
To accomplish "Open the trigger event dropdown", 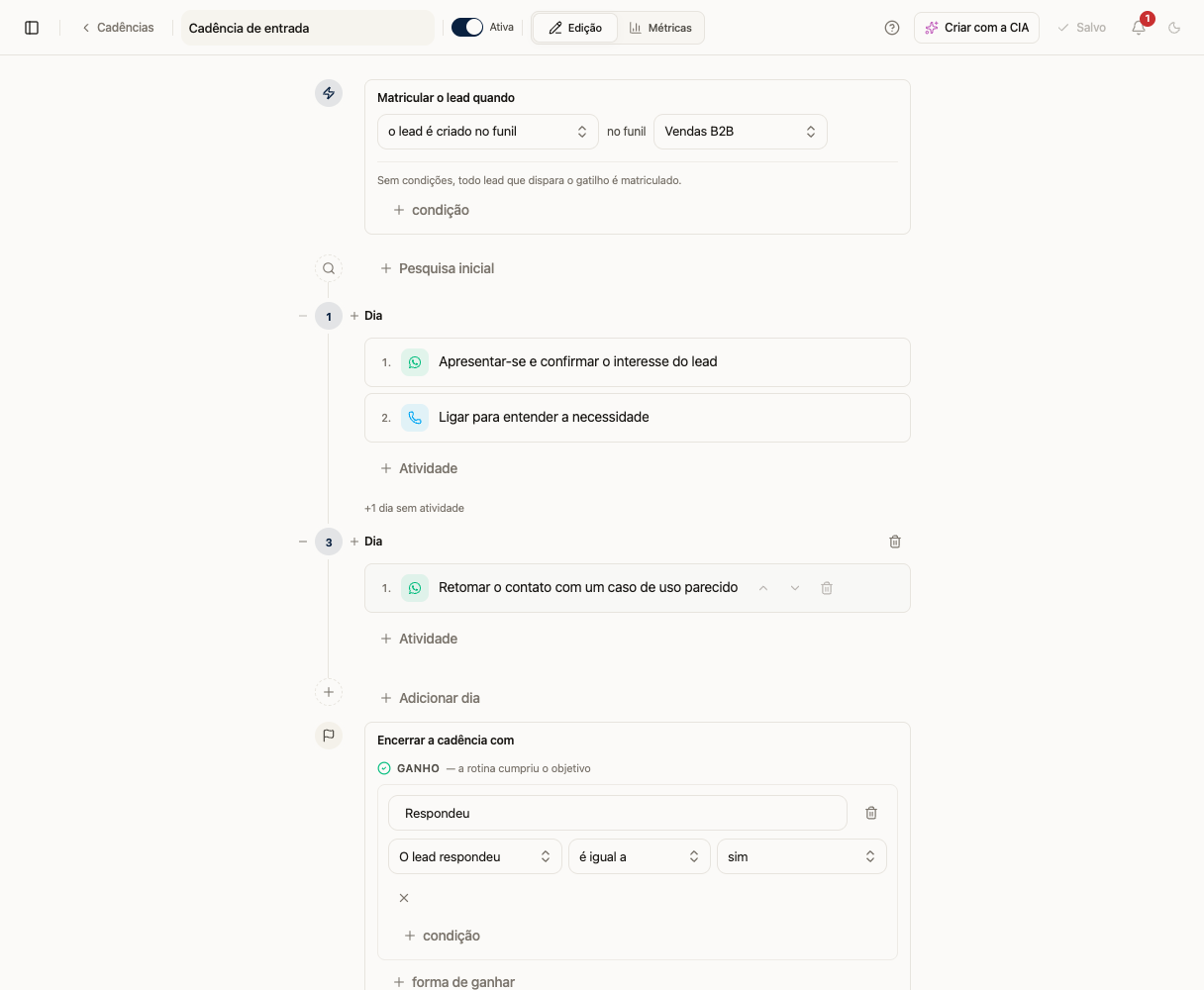I will tap(488, 132).
